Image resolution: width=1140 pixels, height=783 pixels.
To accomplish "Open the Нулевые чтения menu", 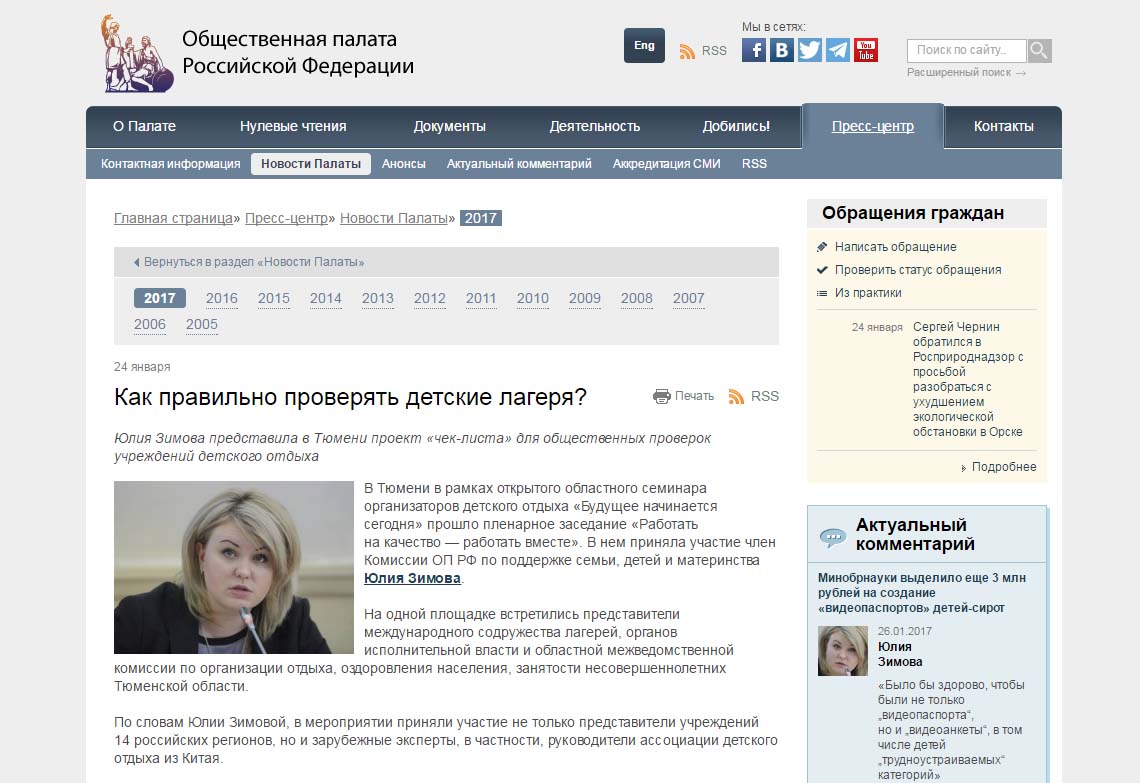I will tap(293, 127).
